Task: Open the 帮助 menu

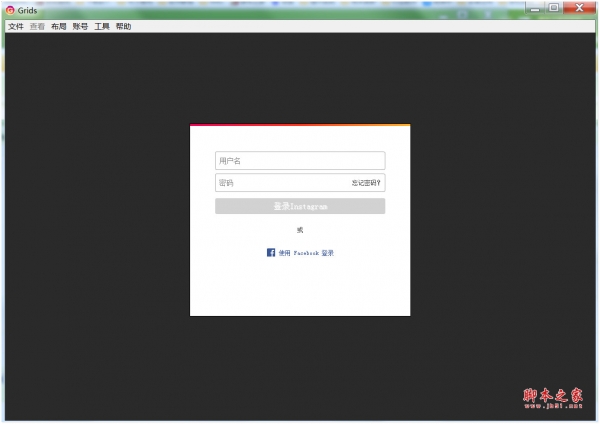Action: [x=123, y=26]
